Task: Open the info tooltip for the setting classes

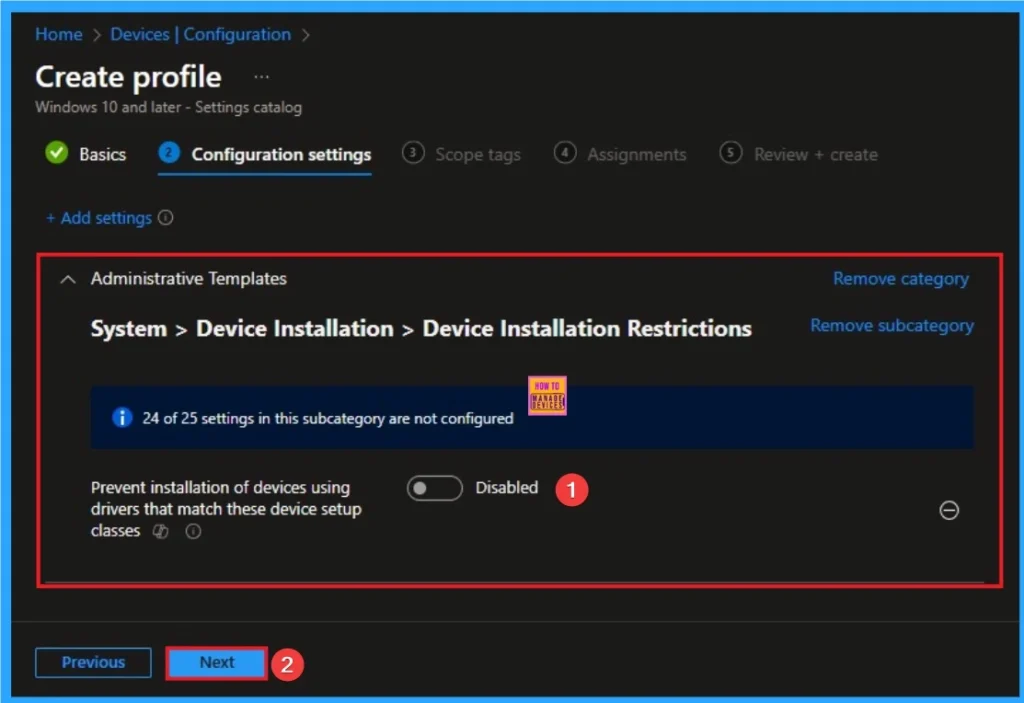Action: [192, 531]
